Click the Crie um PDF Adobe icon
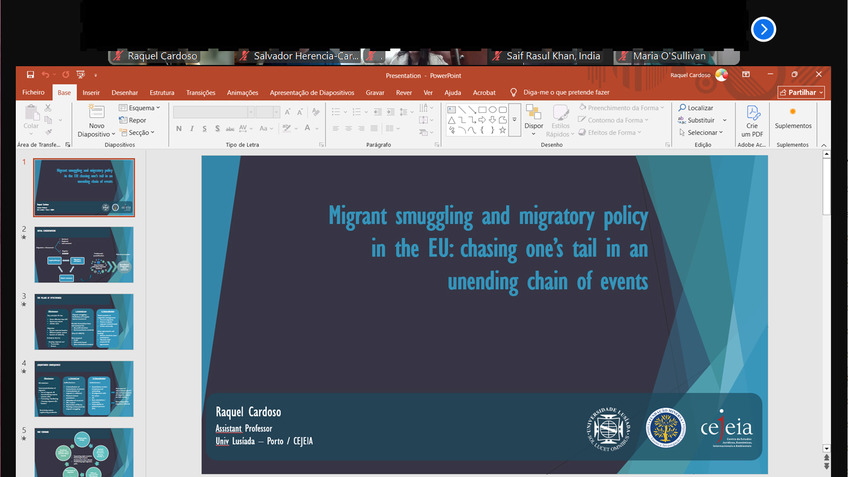The width and height of the screenshot is (848, 477). click(x=752, y=121)
